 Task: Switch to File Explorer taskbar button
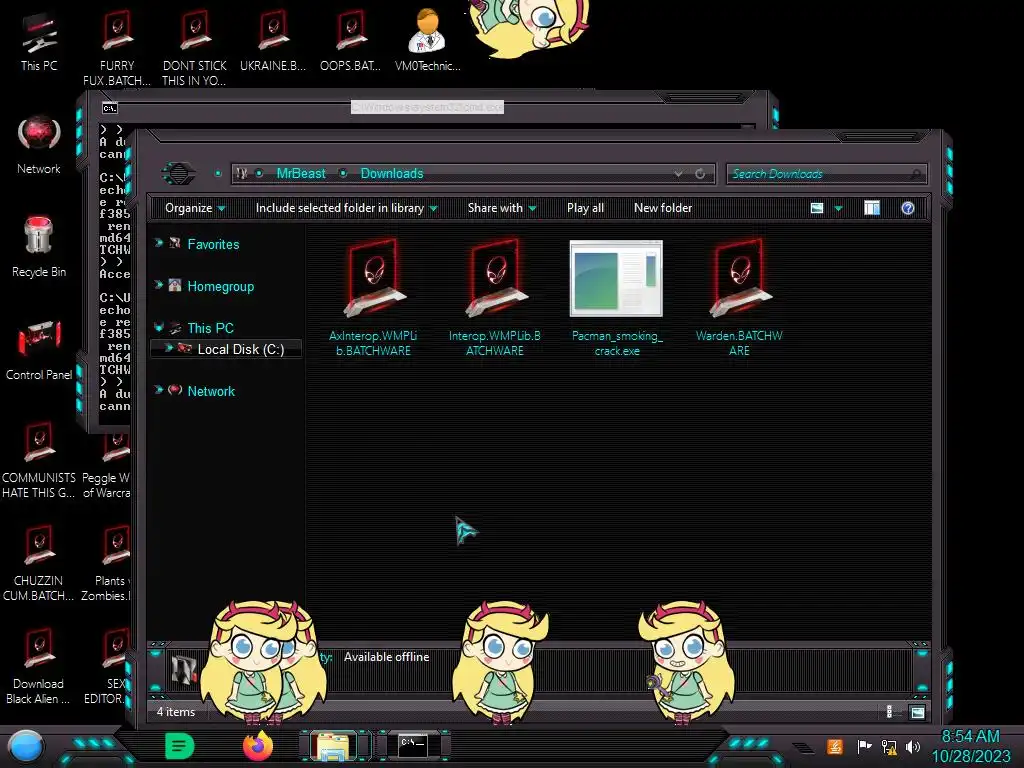[x=334, y=746]
